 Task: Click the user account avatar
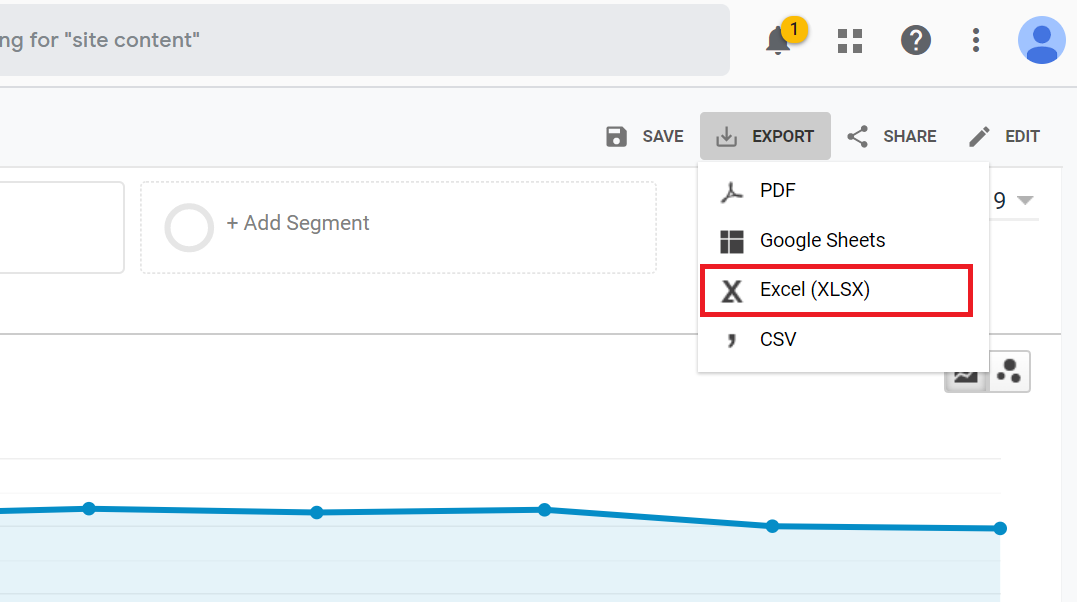pyautogui.click(x=1041, y=40)
